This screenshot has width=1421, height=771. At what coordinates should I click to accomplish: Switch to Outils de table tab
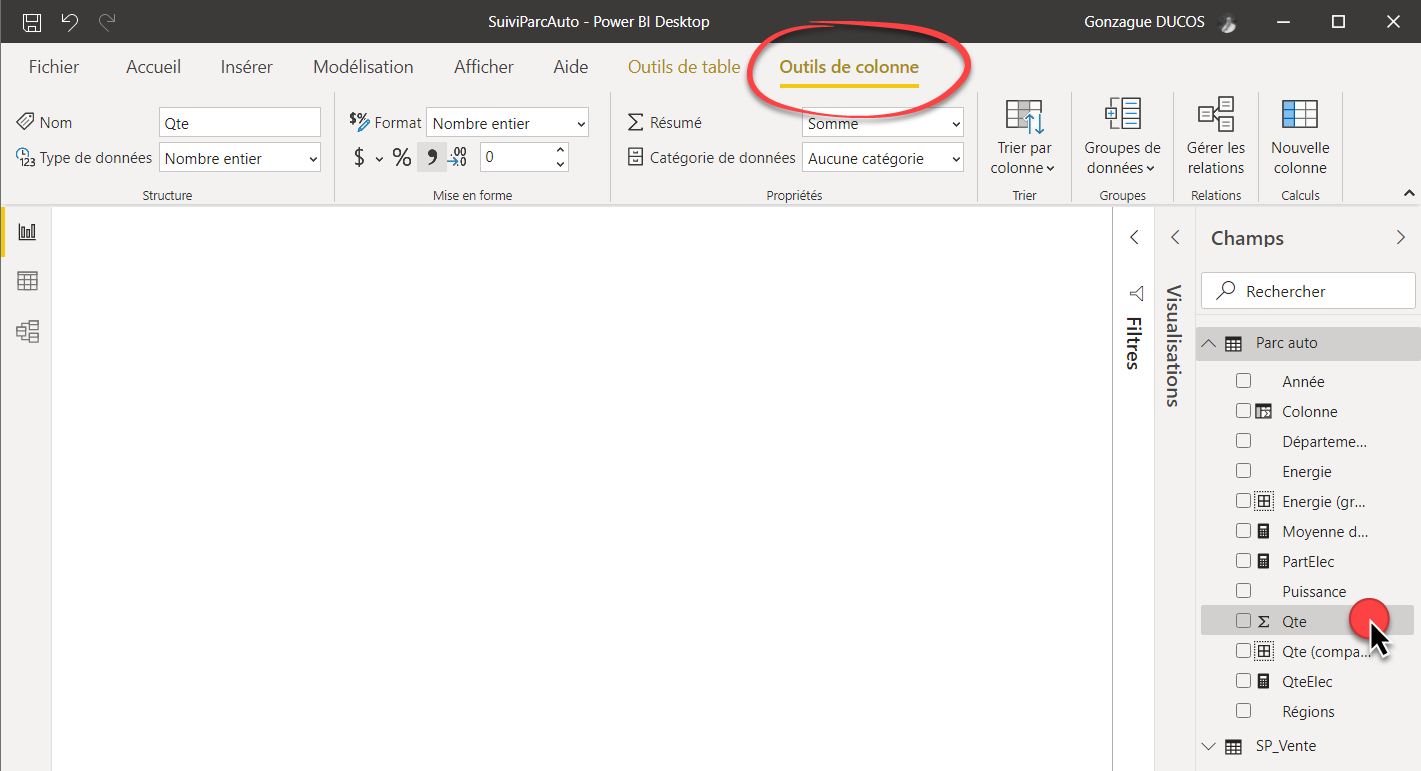coord(684,67)
